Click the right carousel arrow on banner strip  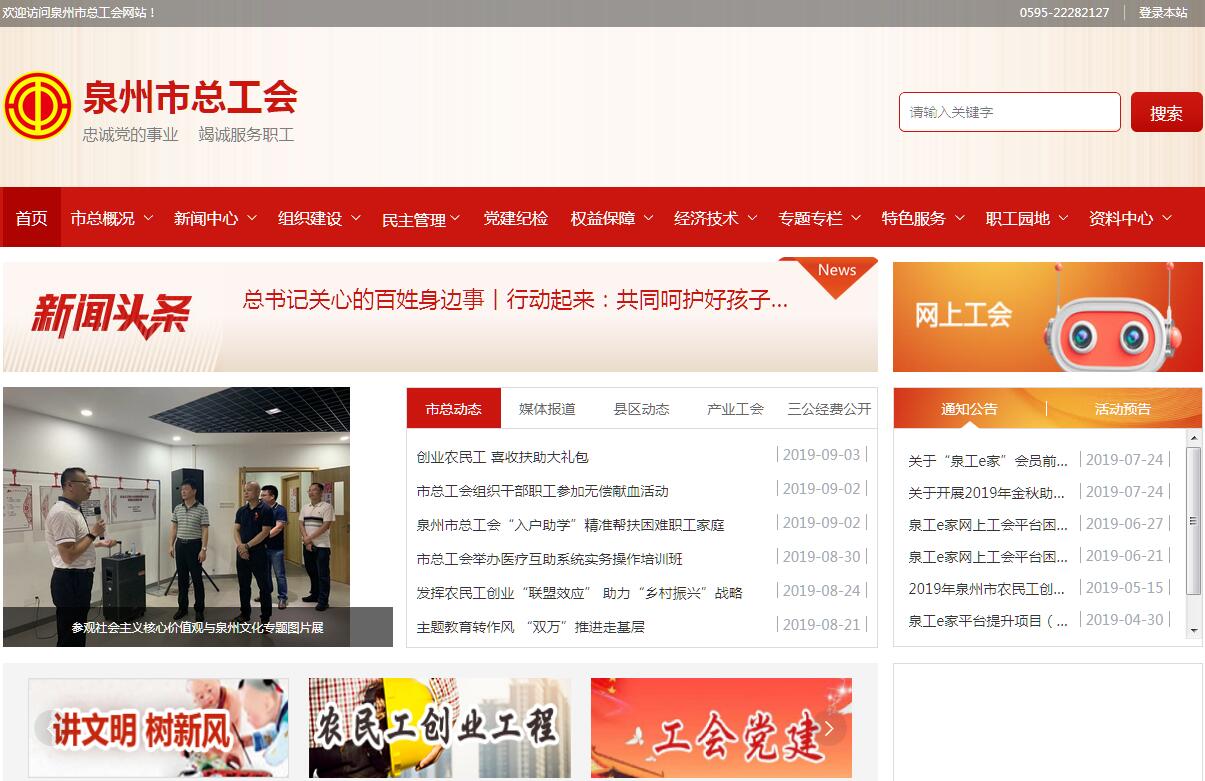click(829, 728)
